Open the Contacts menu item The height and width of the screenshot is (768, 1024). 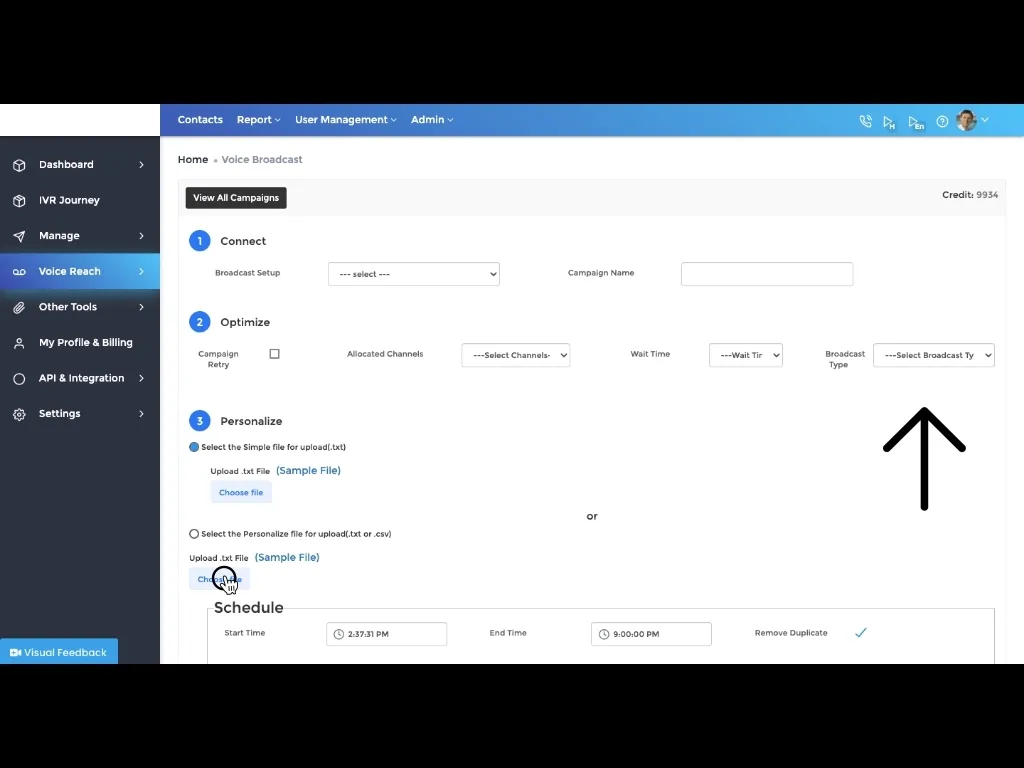click(200, 120)
